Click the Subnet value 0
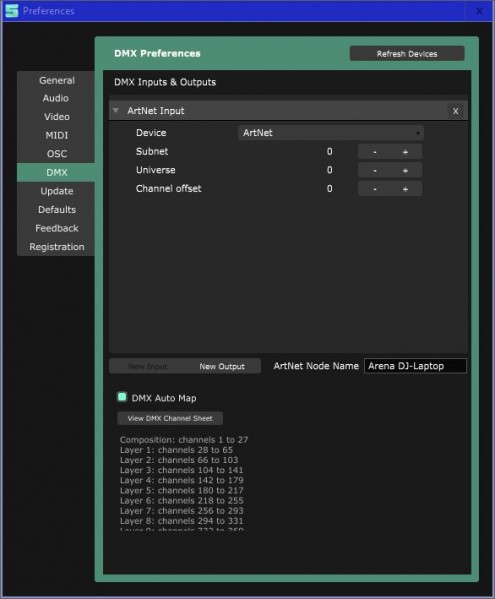The width and height of the screenshot is (495, 599). click(329, 152)
